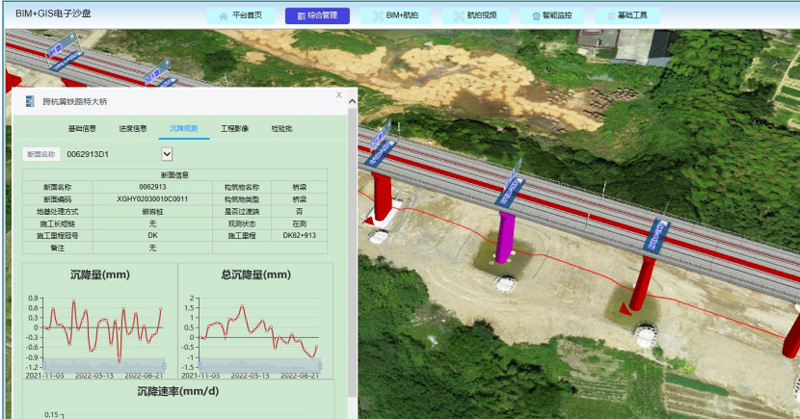Open the BIM+航拍 module

395,16
